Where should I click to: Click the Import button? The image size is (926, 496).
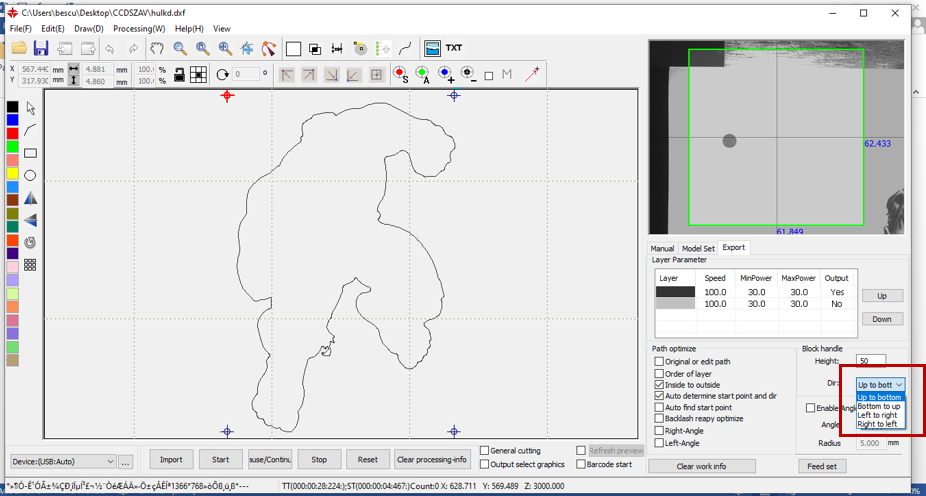pos(171,459)
